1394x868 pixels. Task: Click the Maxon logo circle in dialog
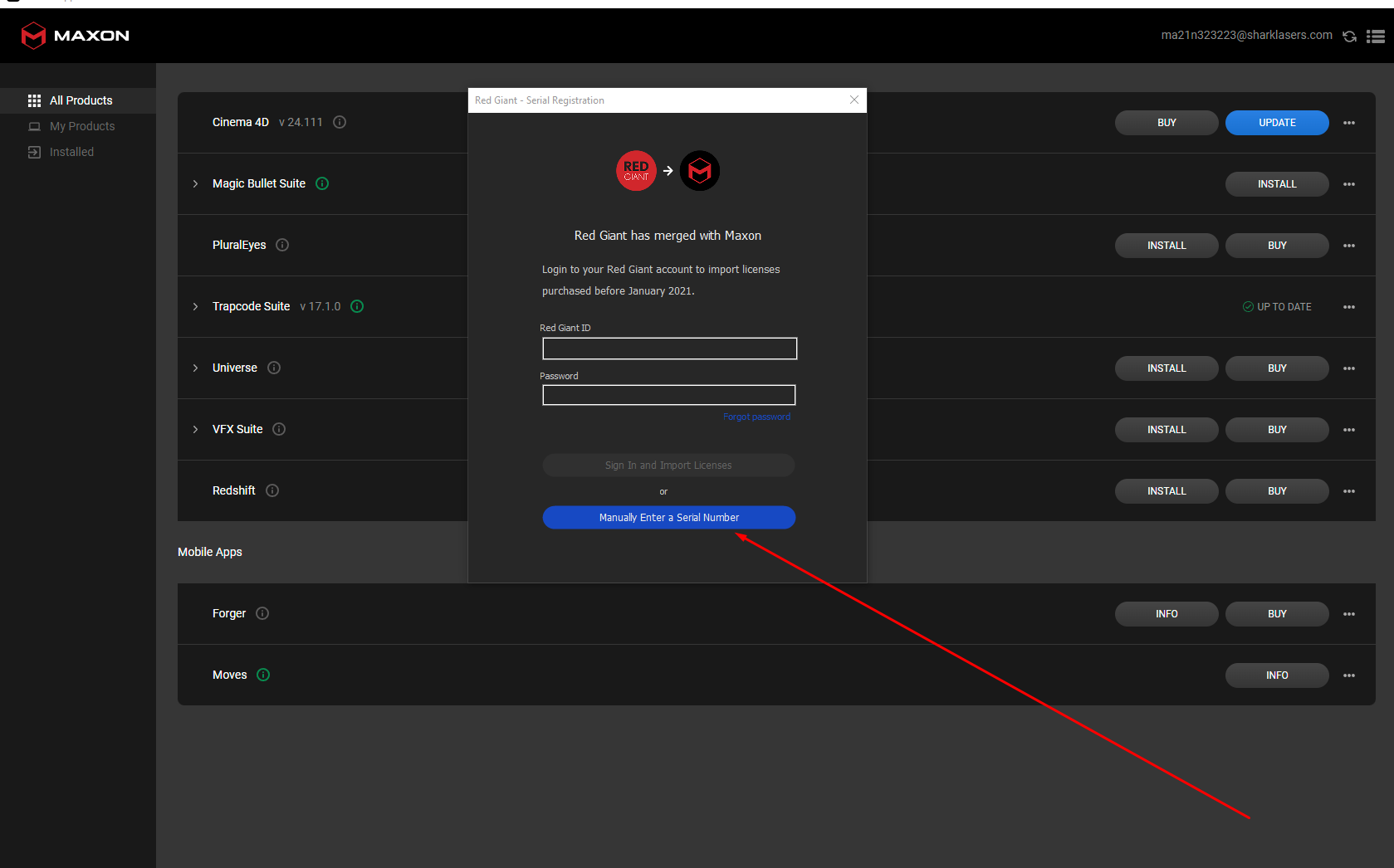pos(700,171)
